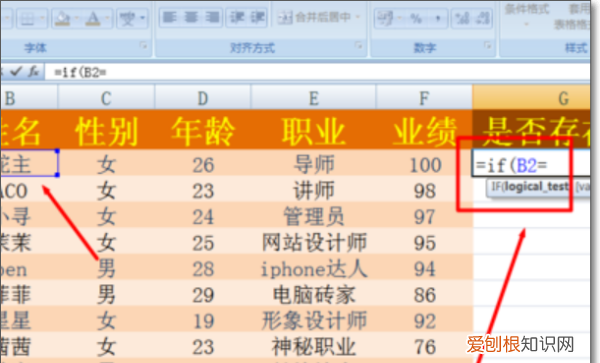Apply the fill color bucket

[62, 18]
